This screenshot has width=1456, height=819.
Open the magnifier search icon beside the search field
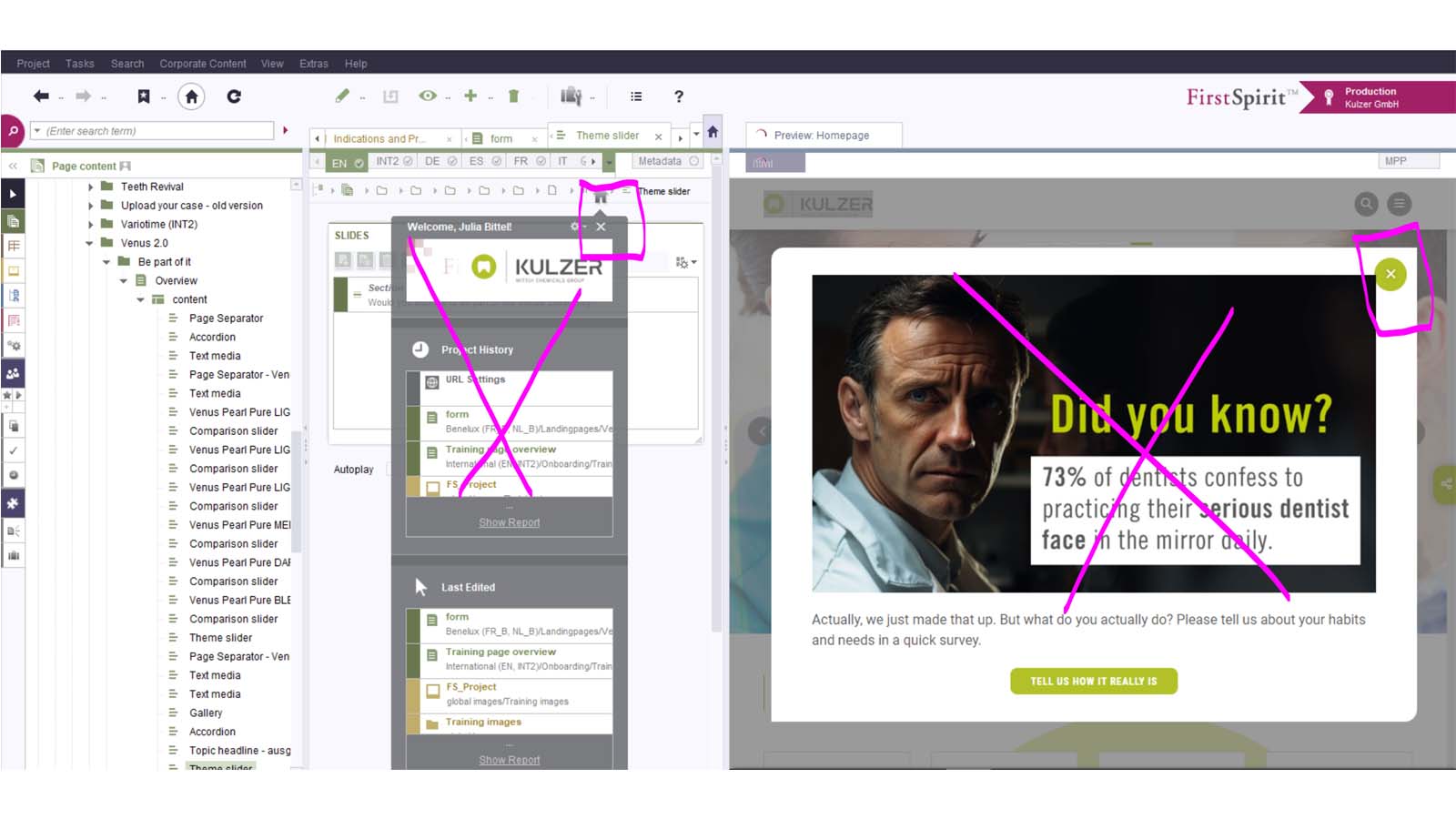click(x=13, y=131)
